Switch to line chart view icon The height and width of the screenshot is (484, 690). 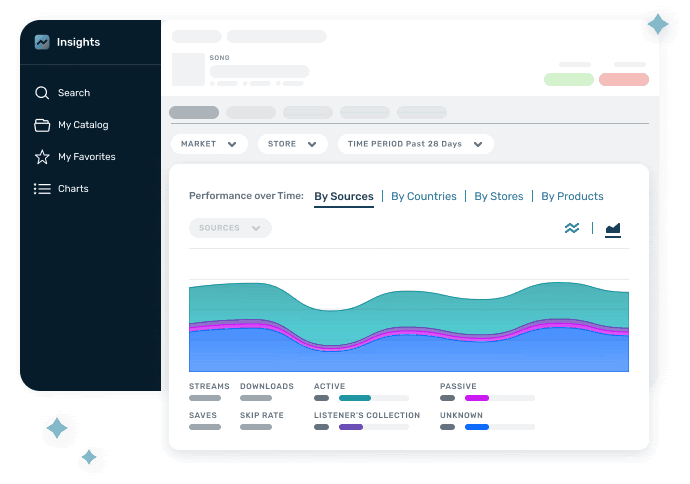[572, 228]
